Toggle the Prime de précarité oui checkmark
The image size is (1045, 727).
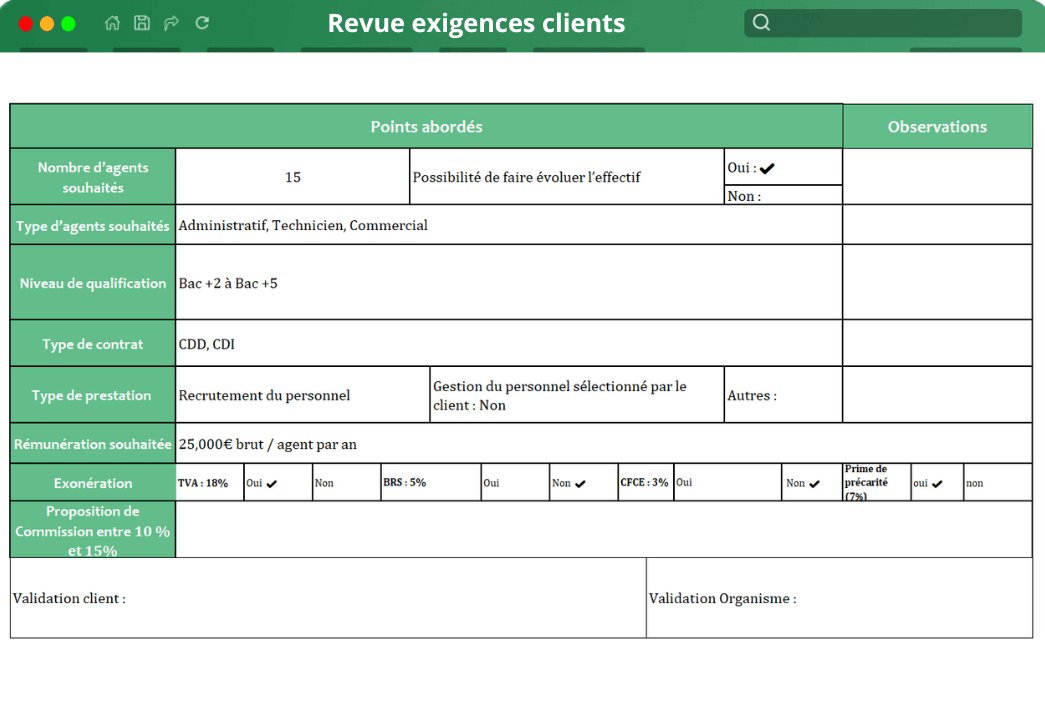(936, 482)
